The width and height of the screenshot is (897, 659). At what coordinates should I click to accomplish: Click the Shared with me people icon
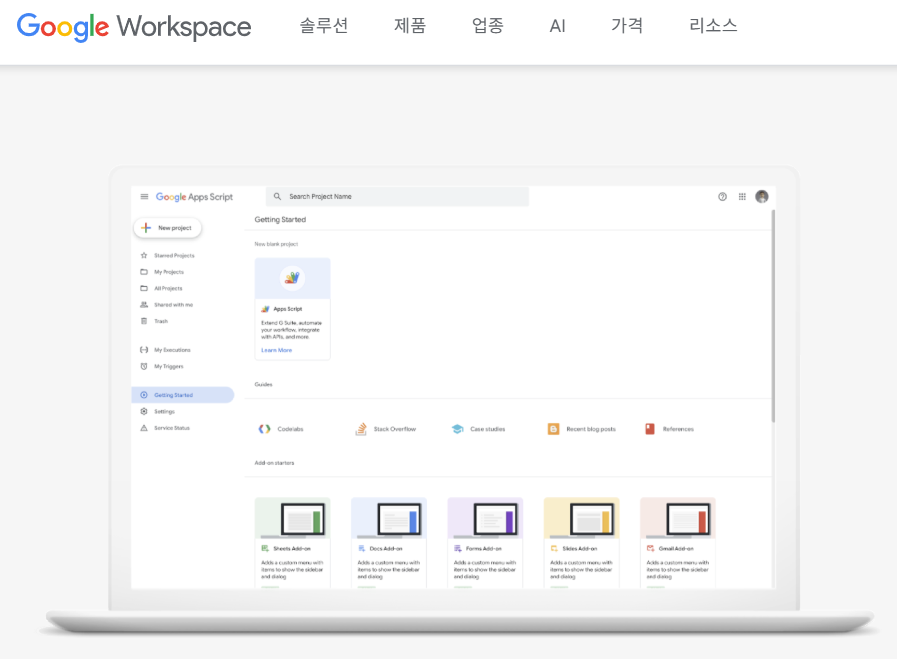(x=144, y=305)
